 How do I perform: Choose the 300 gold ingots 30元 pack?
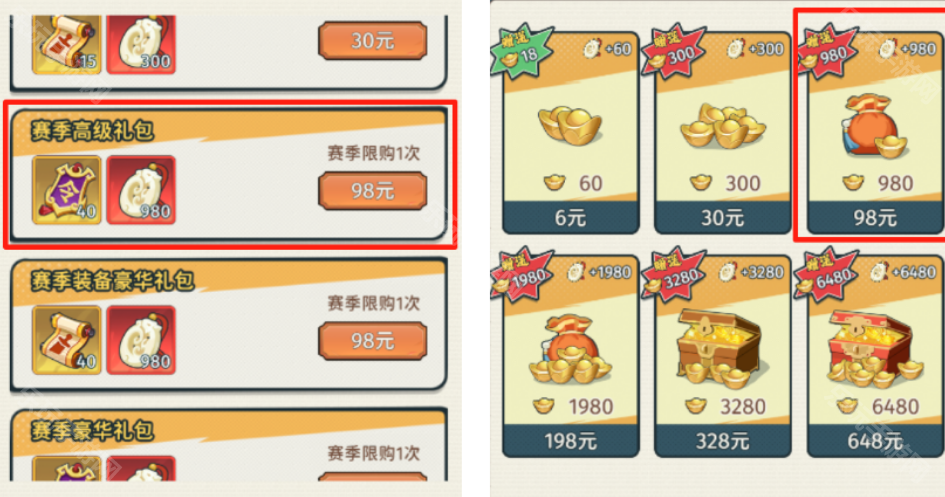click(723, 133)
